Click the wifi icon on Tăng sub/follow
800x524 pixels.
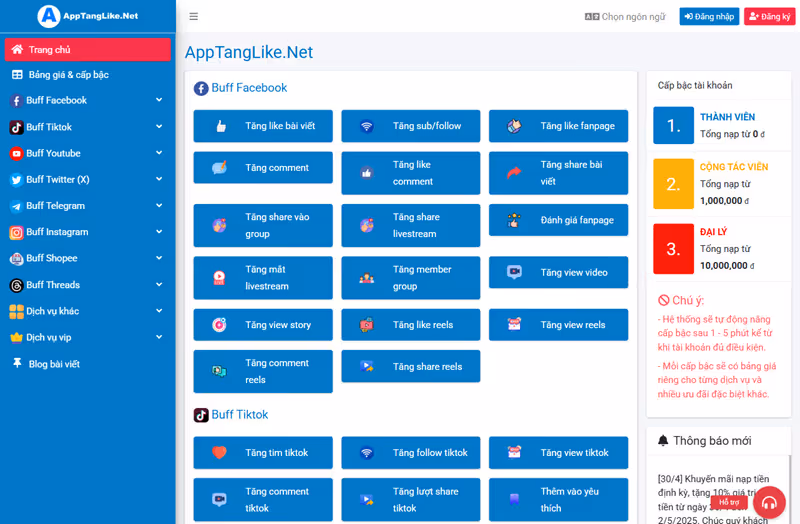(x=366, y=126)
